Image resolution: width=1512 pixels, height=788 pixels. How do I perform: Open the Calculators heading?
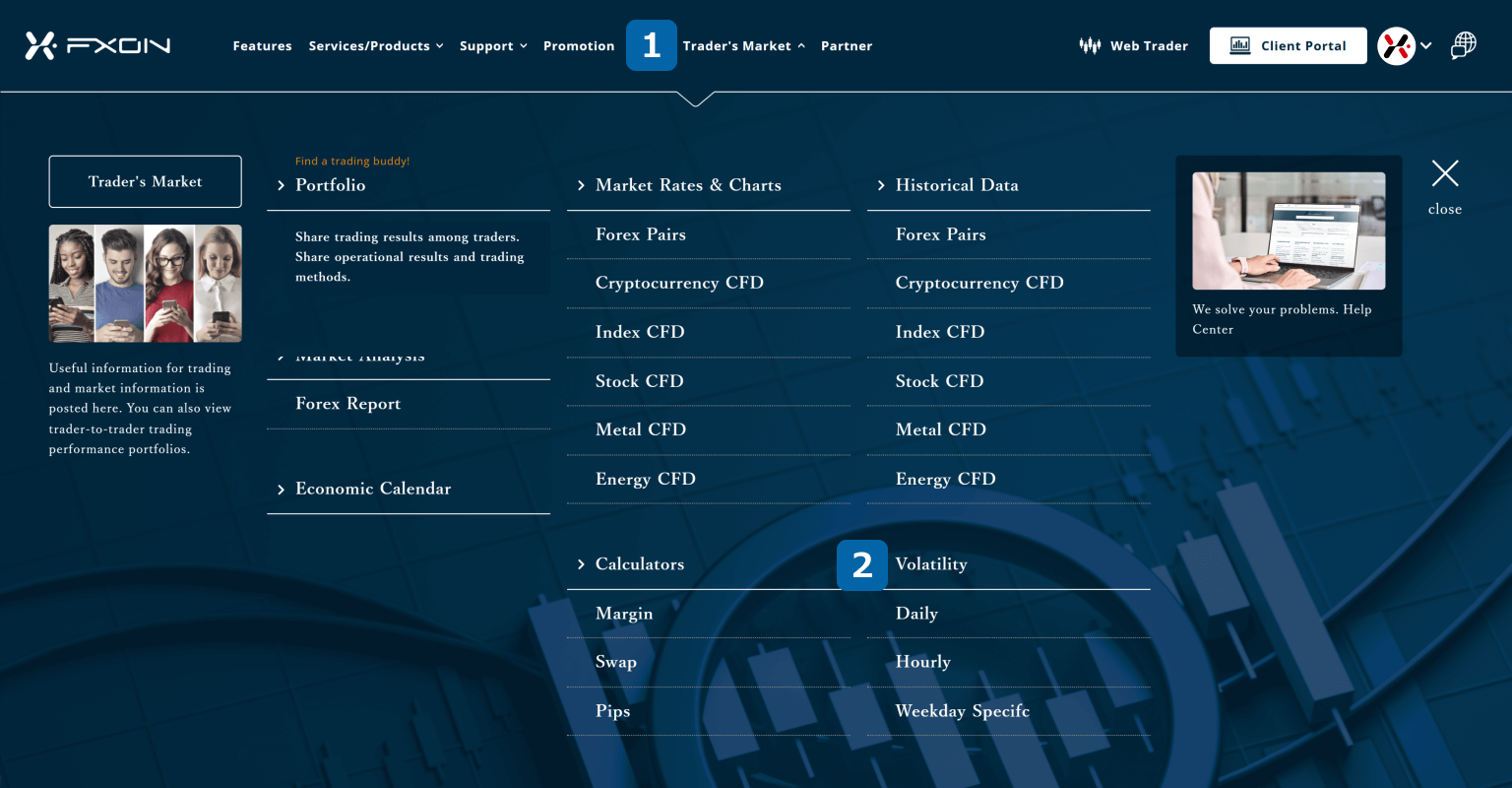tap(640, 564)
